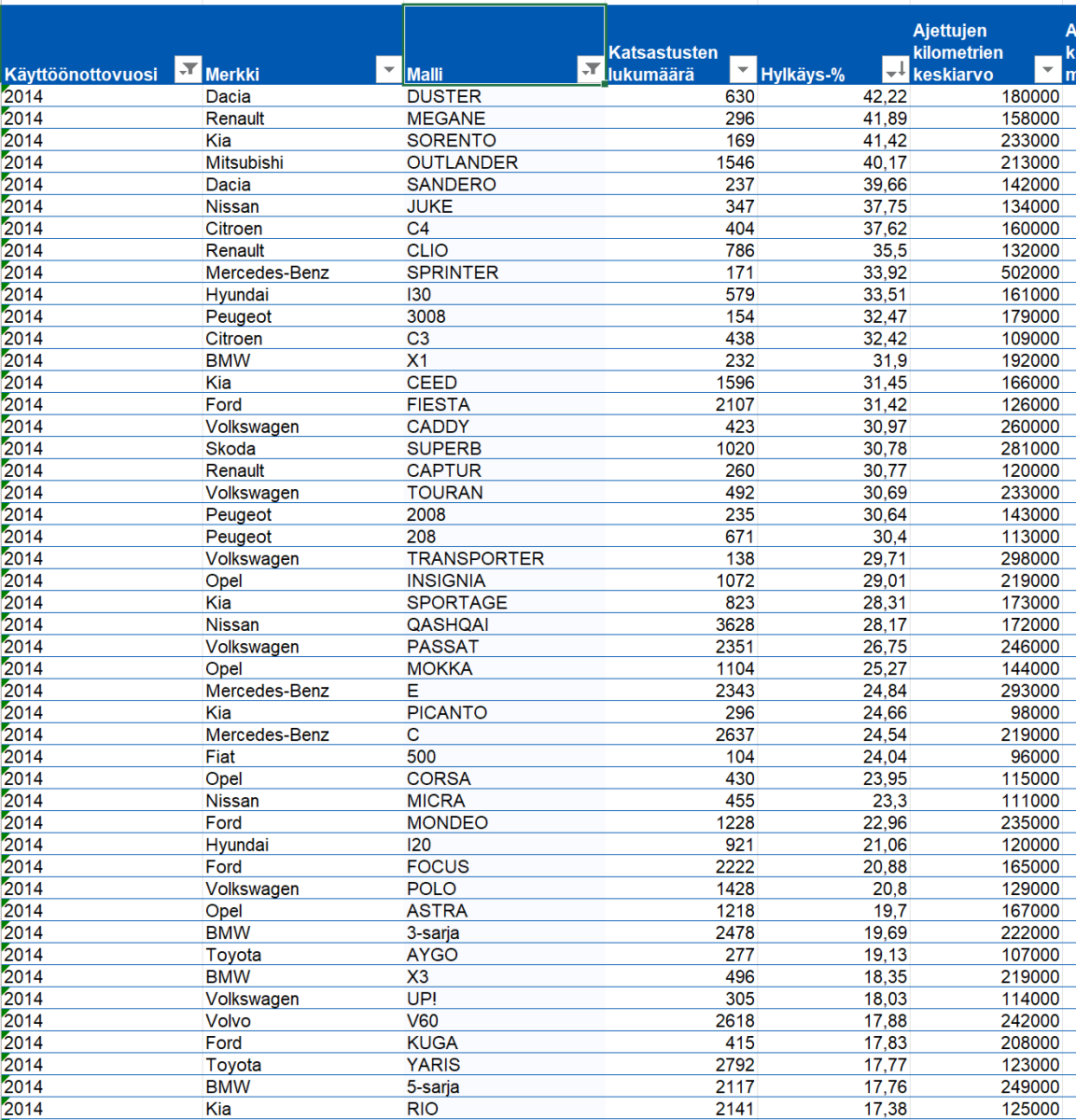Click the 502000 kilometres cell
This screenshot has width=1076, height=1120.
pos(986,273)
